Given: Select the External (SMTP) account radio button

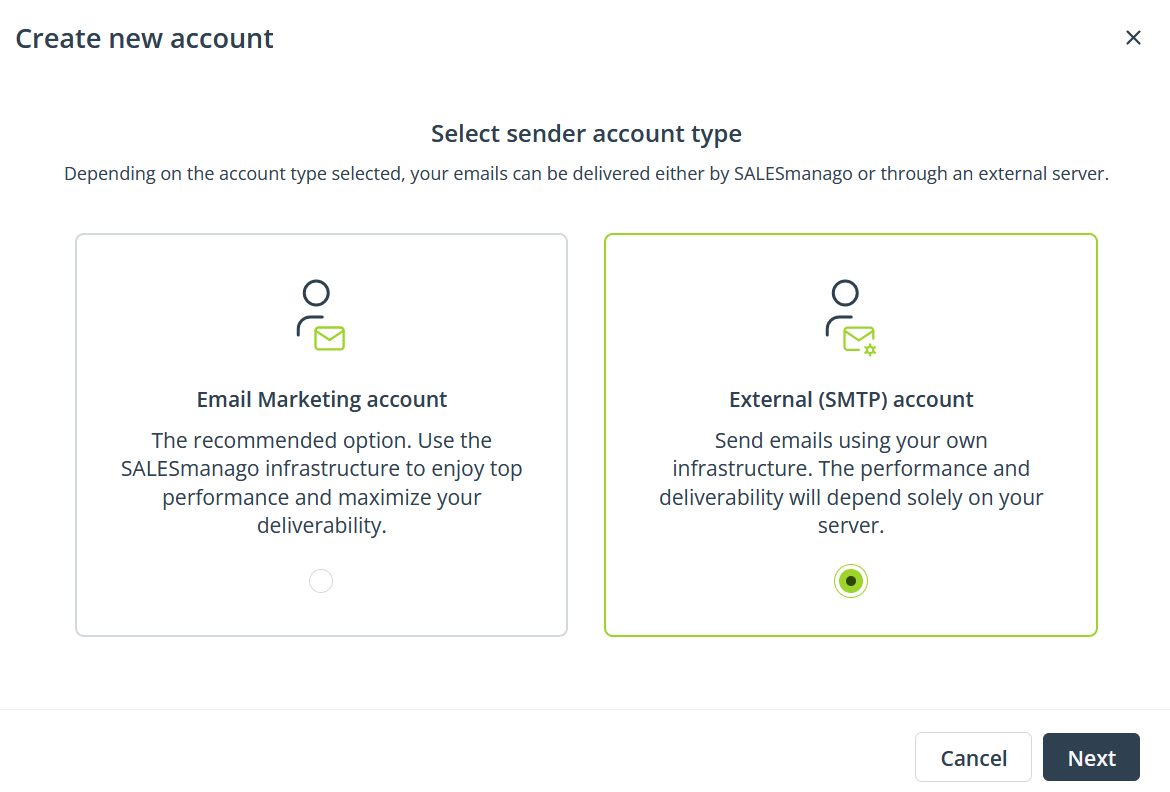Looking at the screenshot, I should 851,581.
